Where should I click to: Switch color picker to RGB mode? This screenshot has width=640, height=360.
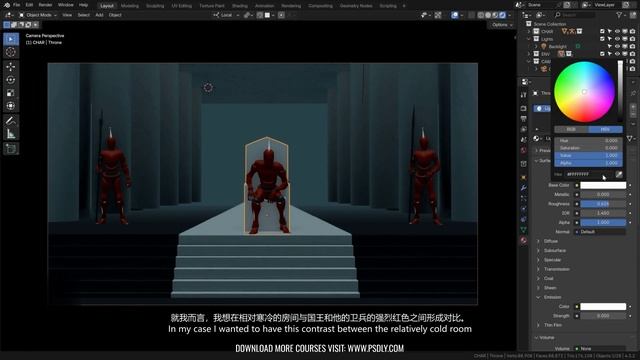pyautogui.click(x=571, y=129)
